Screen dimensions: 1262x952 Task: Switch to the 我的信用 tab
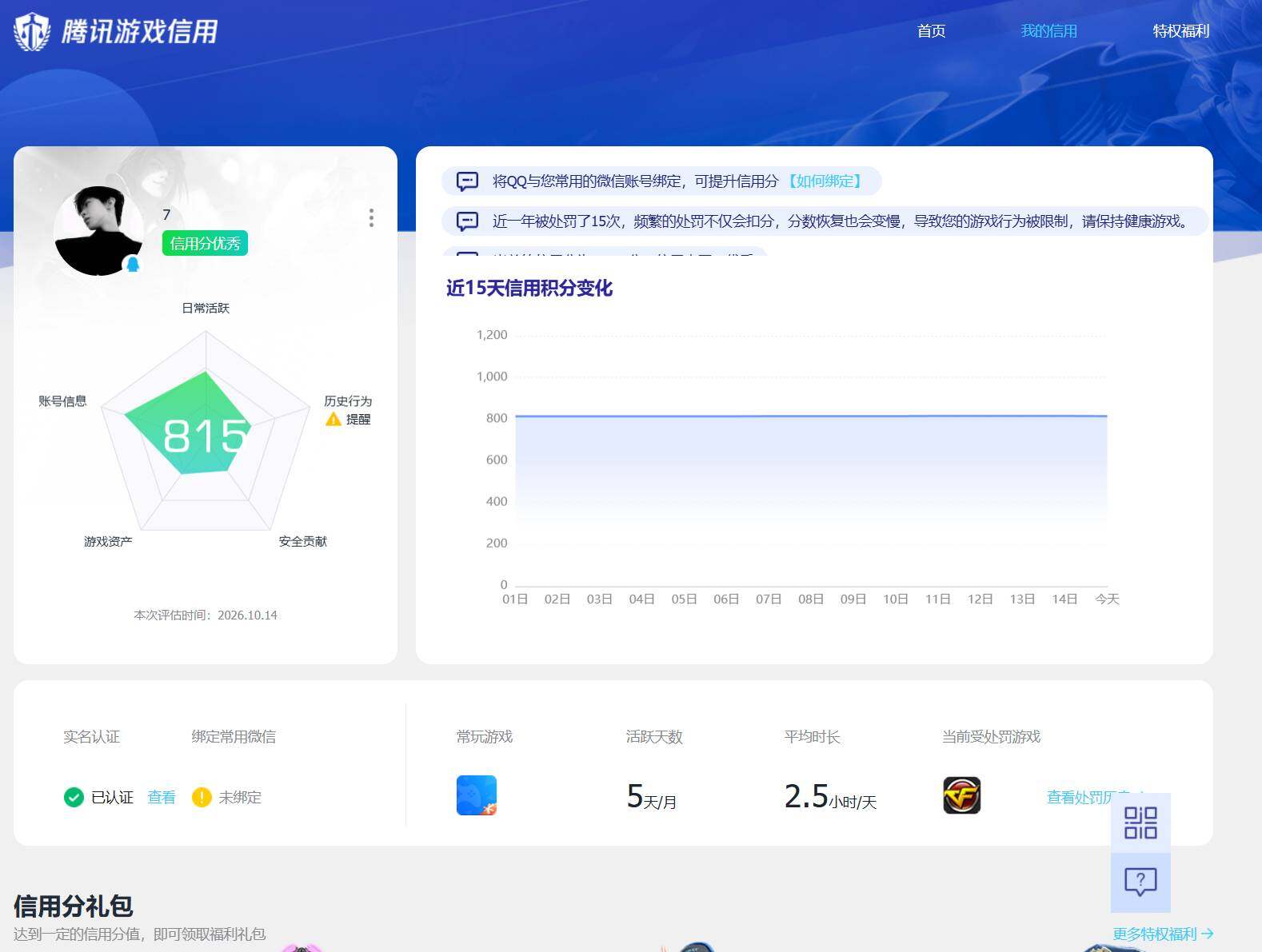1048,31
